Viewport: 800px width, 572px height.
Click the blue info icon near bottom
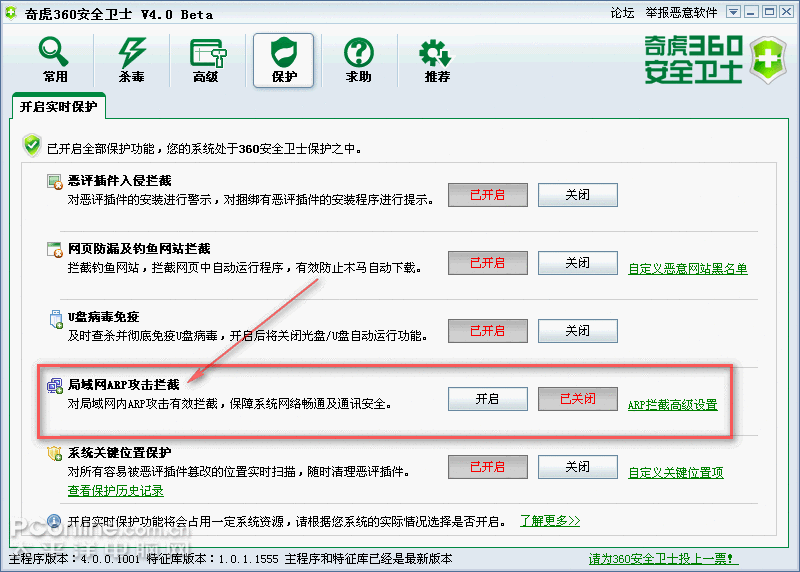pyautogui.click(x=54, y=521)
